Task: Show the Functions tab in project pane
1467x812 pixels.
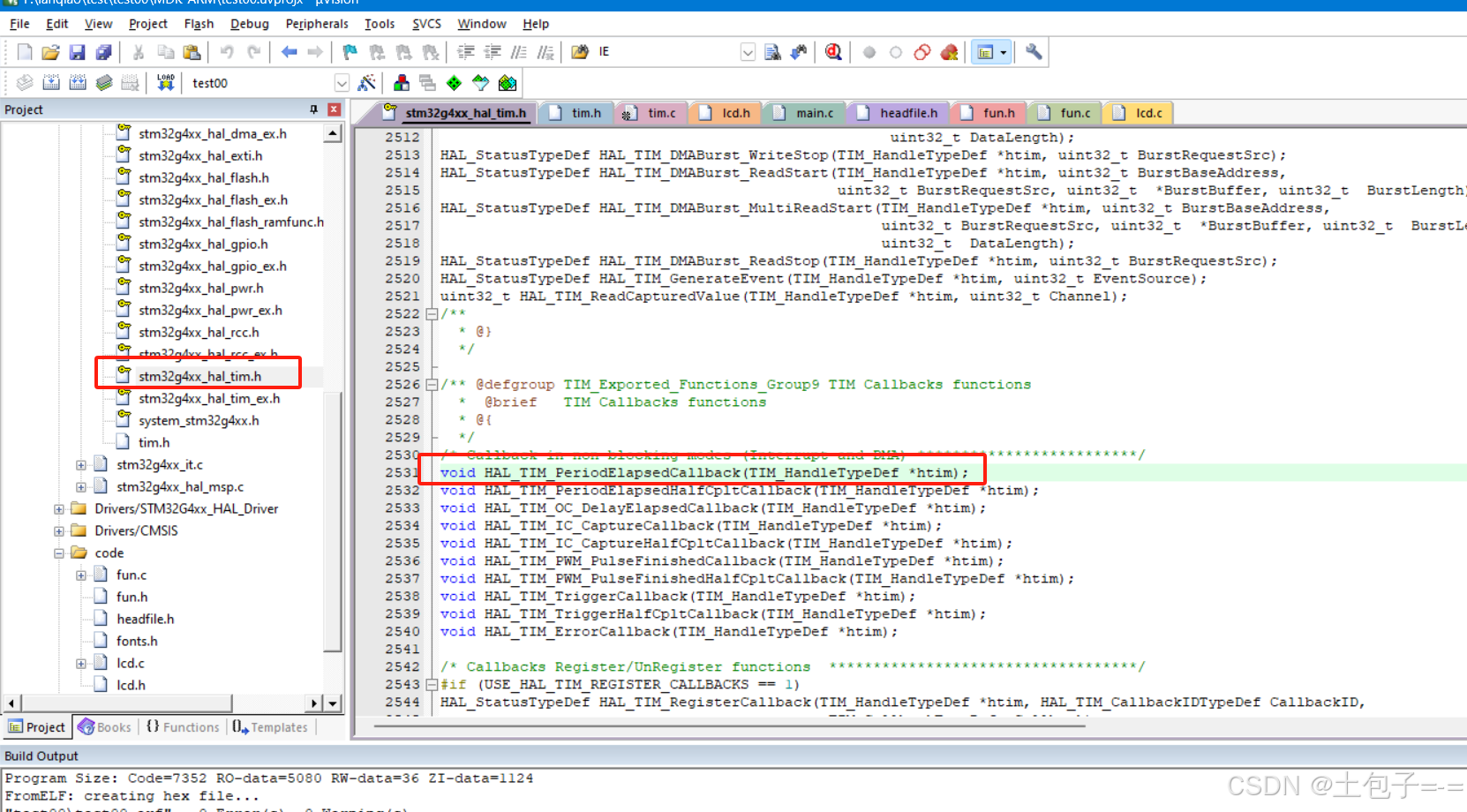Action: (183, 727)
